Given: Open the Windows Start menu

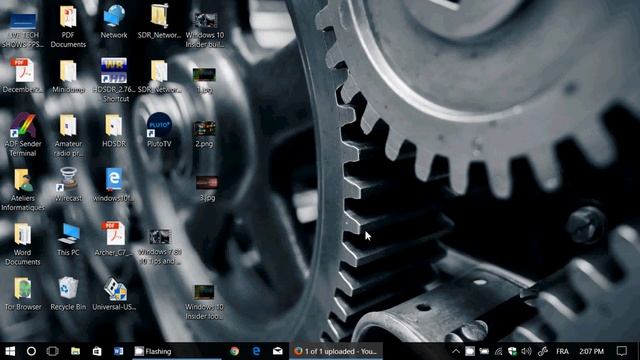Looking at the screenshot, I should 10,351.
